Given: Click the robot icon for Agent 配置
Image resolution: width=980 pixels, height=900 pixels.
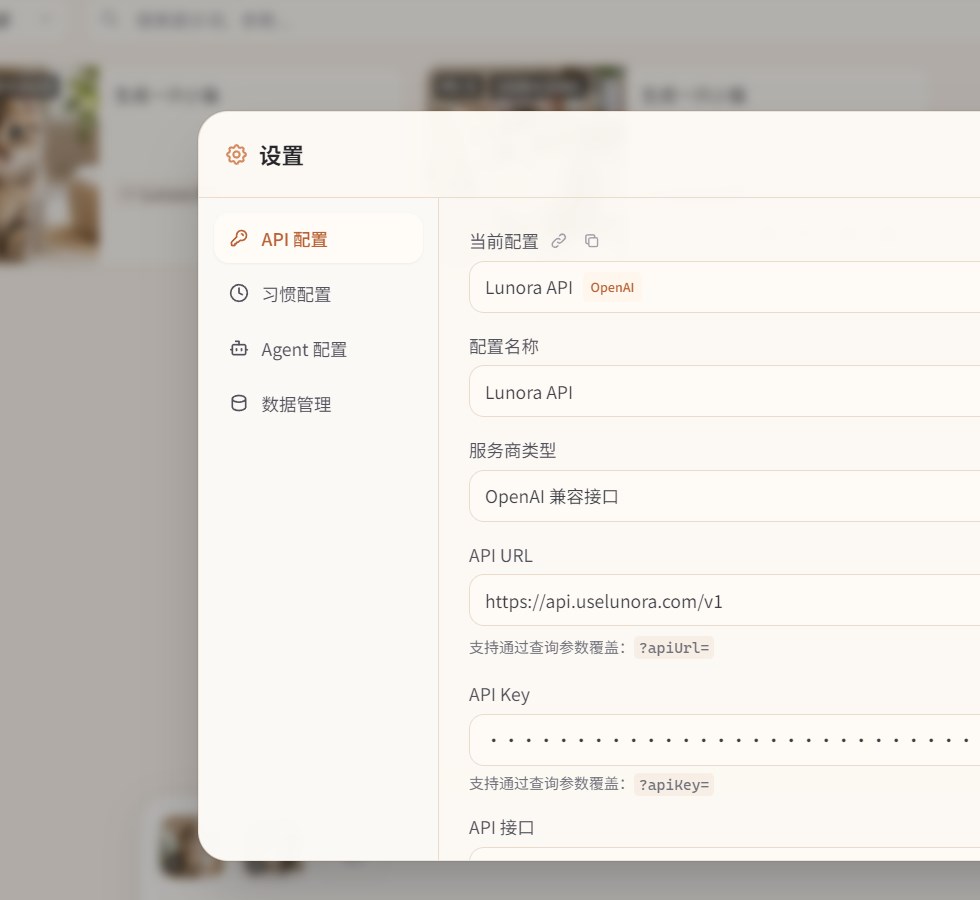Looking at the screenshot, I should coord(239,348).
